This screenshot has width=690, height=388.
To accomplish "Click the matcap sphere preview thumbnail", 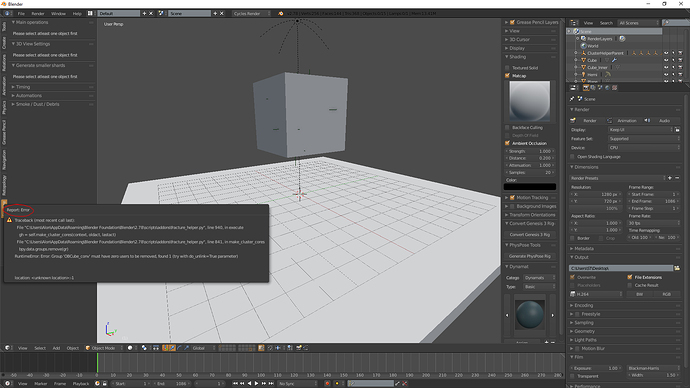I will coord(529,101).
